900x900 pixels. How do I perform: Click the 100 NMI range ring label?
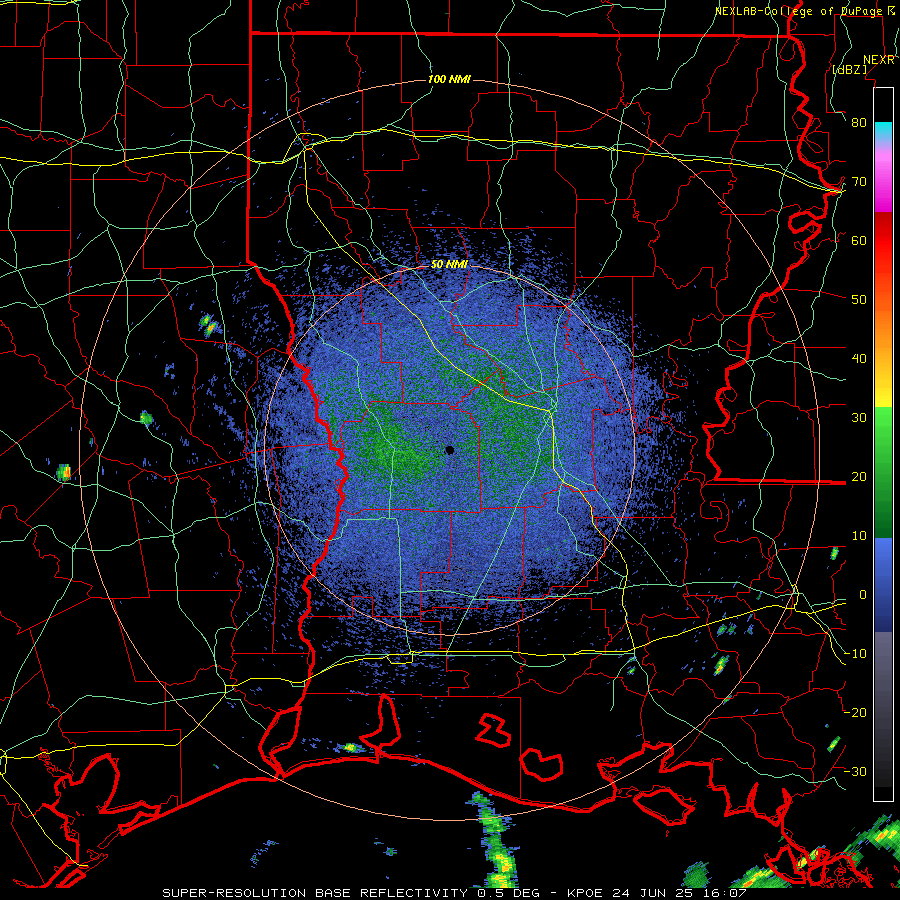coord(449,79)
